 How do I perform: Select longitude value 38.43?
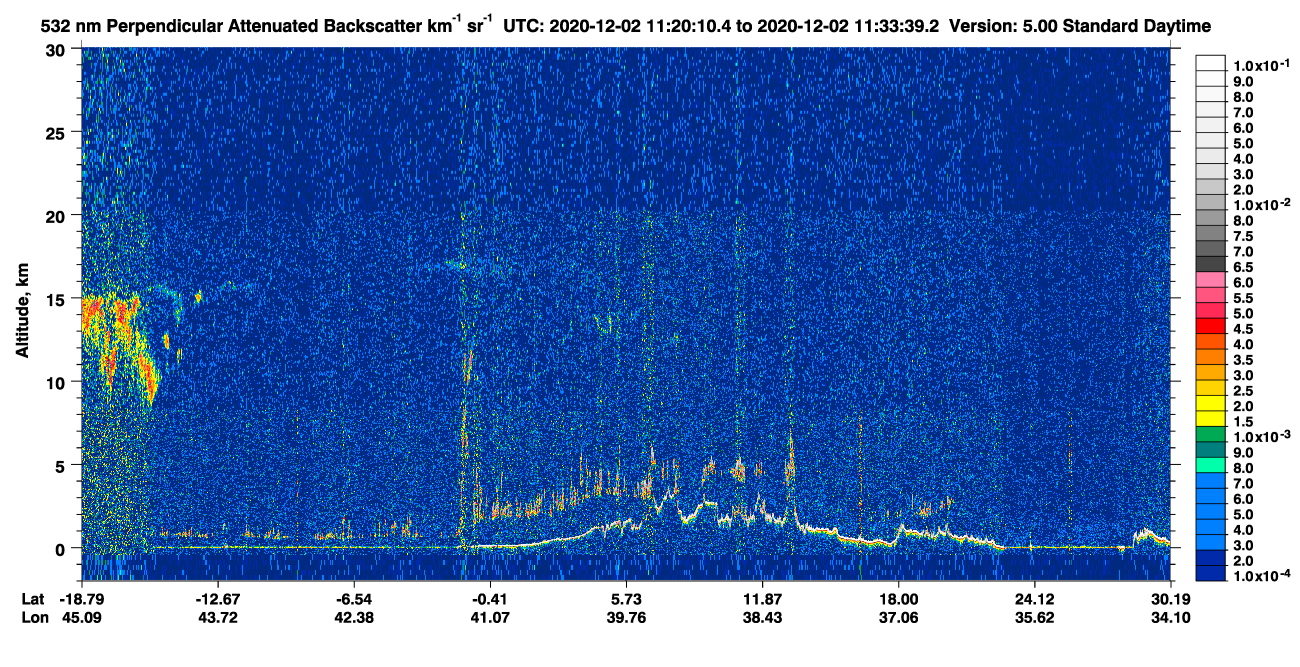pos(762,618)
